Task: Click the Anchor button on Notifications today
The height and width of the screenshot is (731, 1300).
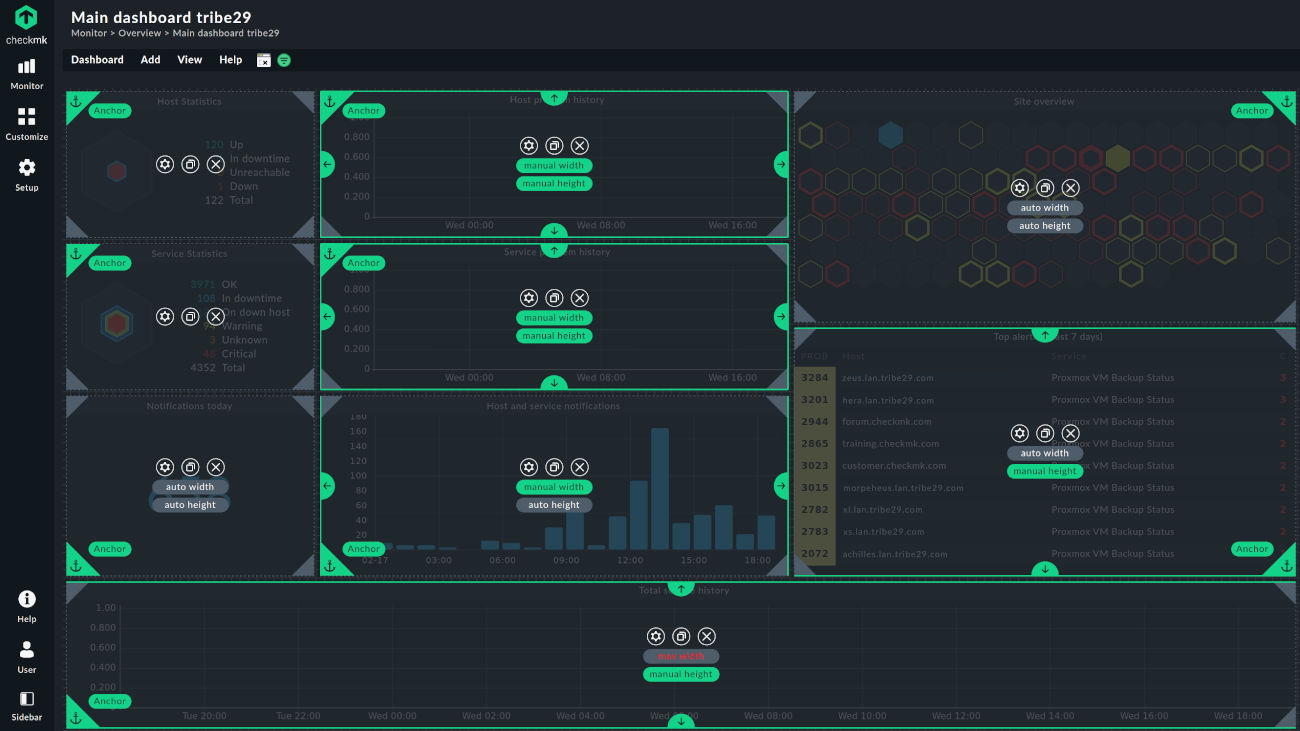Action: (x=110, y=549)
